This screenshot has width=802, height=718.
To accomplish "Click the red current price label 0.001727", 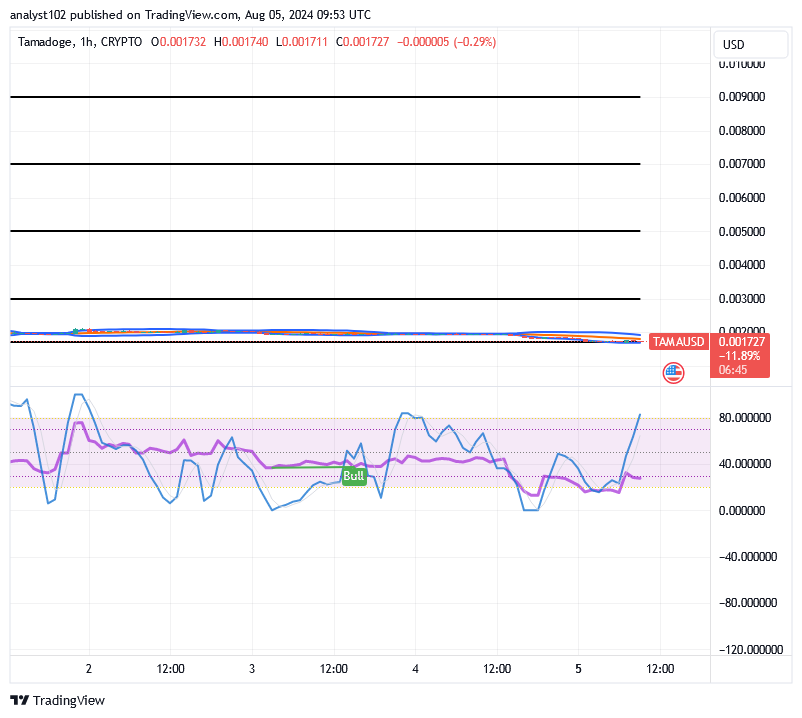I will 740,342.
